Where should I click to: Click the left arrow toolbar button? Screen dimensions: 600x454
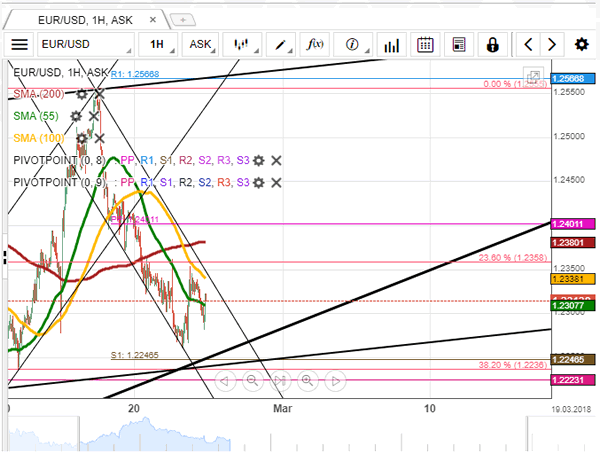[x=528, y=44]
